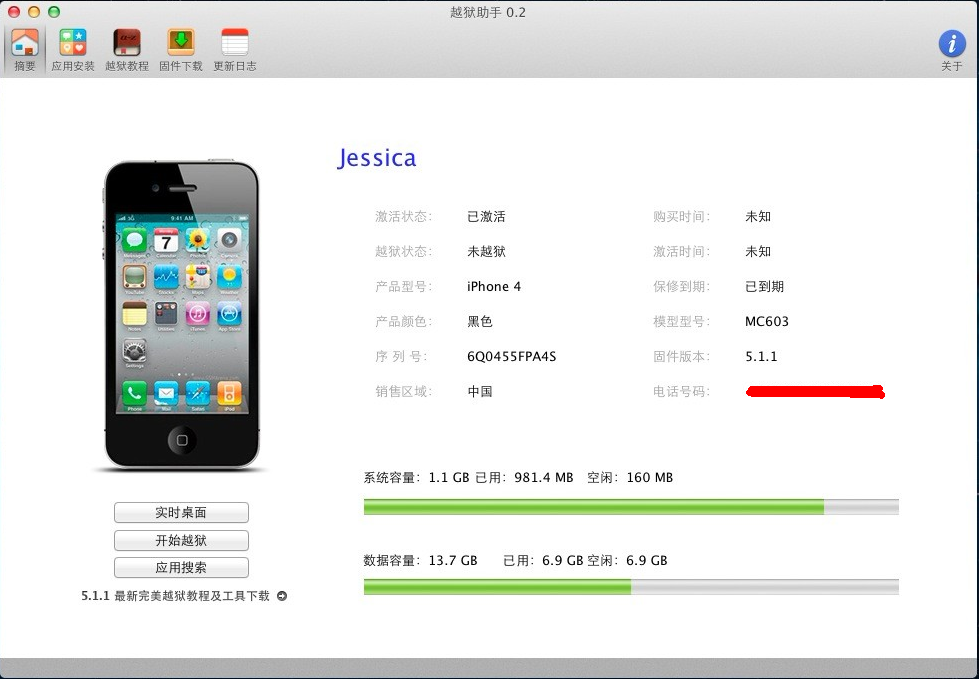Viewport: 979px width, 679px height.
Task: Click the window title 越狱助手 0.2
Action: point(488,12)
